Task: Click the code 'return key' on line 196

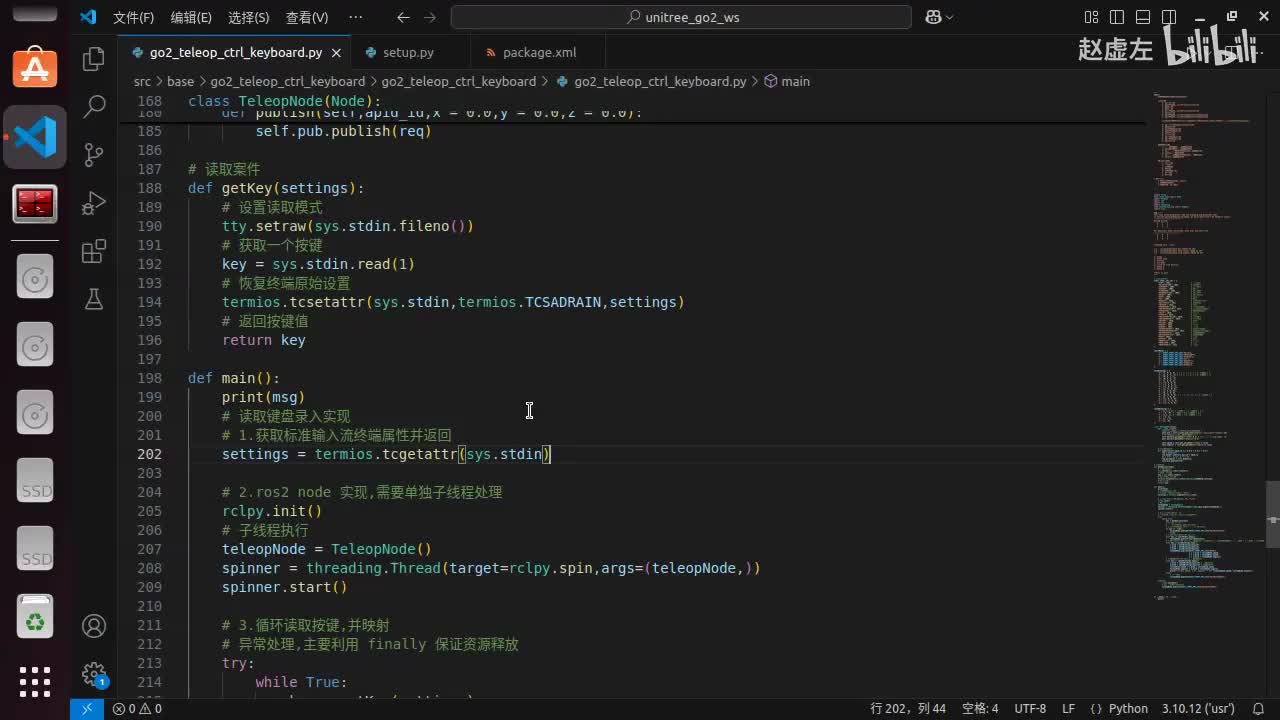Action: point(264,340)
